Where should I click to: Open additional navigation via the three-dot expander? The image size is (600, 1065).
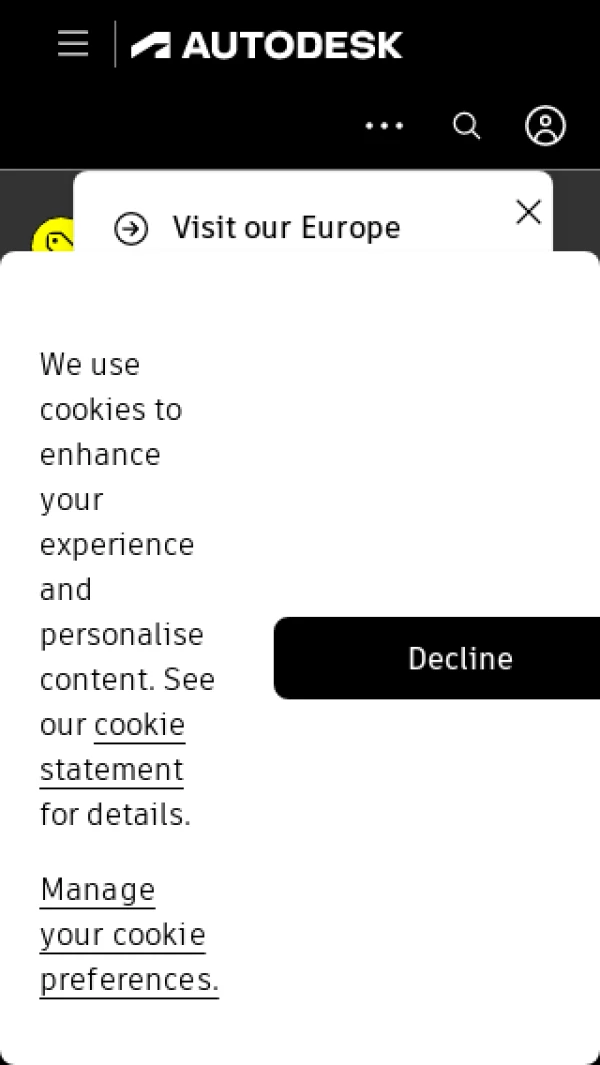tap(385, 126)
